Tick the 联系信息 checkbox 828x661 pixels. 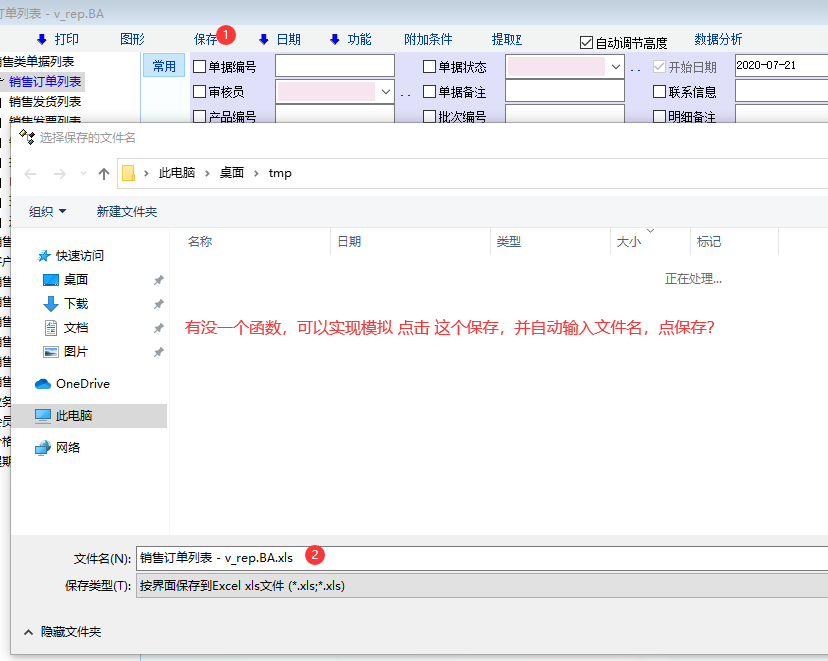[659, 92]
